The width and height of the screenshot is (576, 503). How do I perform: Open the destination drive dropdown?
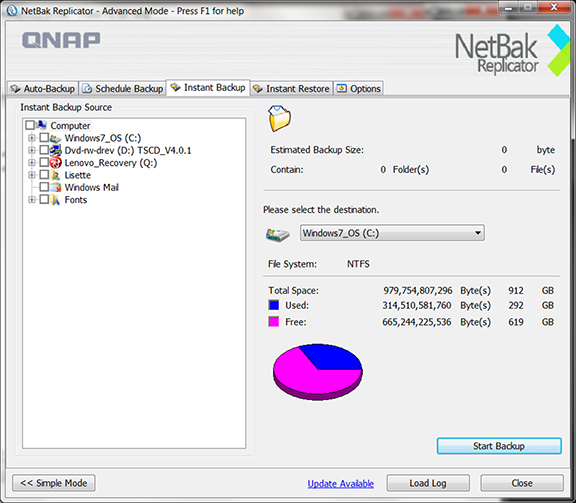(x=392, y=233)
